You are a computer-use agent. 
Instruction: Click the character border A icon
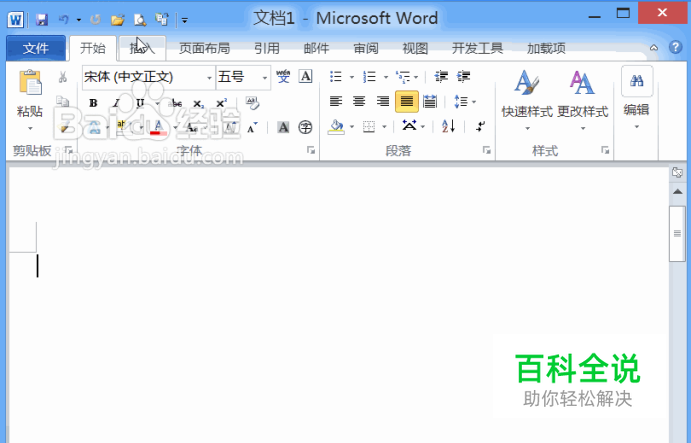pyautogui.click(x=305, y=76)
